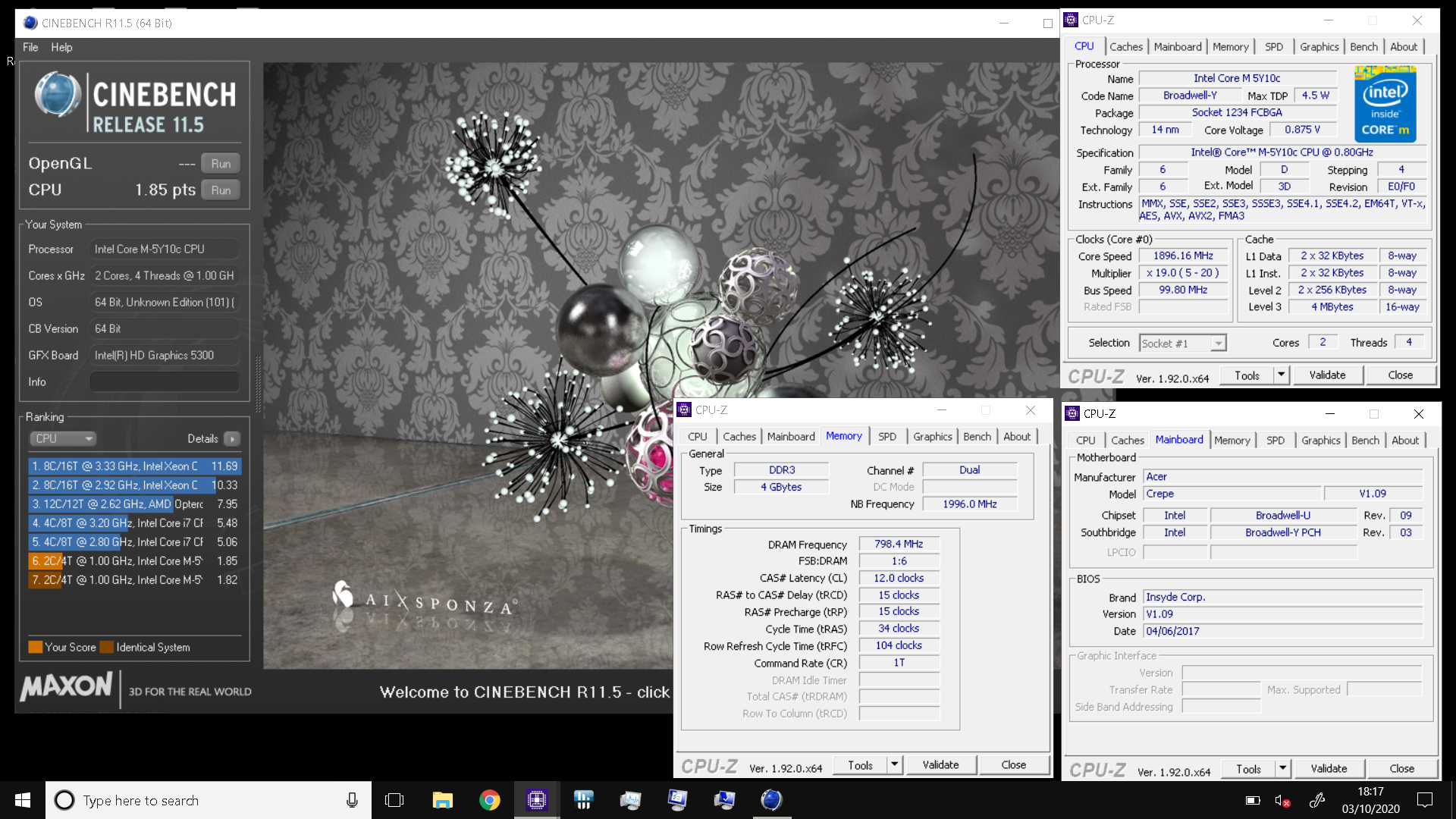Click the NB Frequency value 1996.0 MHz
Screen dimensions: 1456x819
[x=969, y=504]
